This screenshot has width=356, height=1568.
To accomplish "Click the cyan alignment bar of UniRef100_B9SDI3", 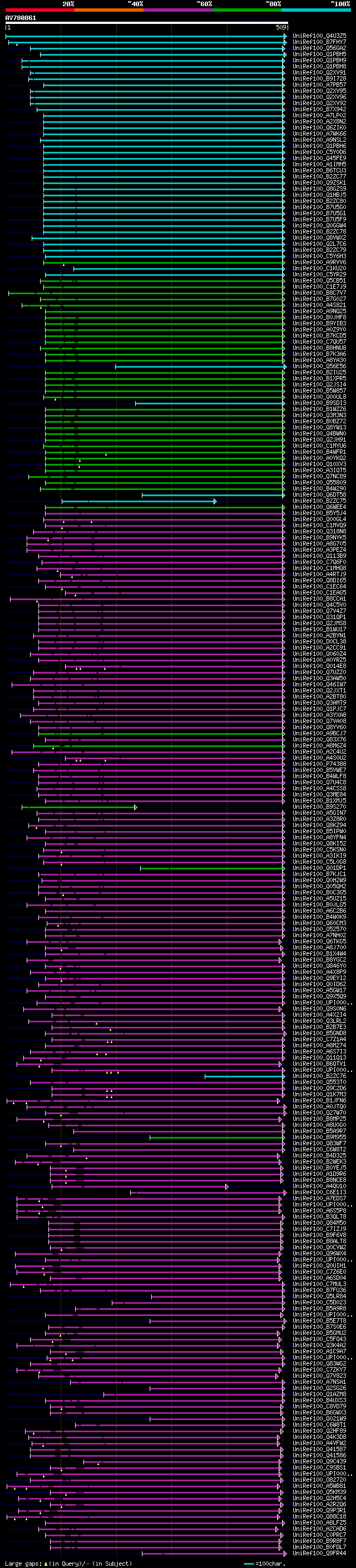I will [210, 403].
